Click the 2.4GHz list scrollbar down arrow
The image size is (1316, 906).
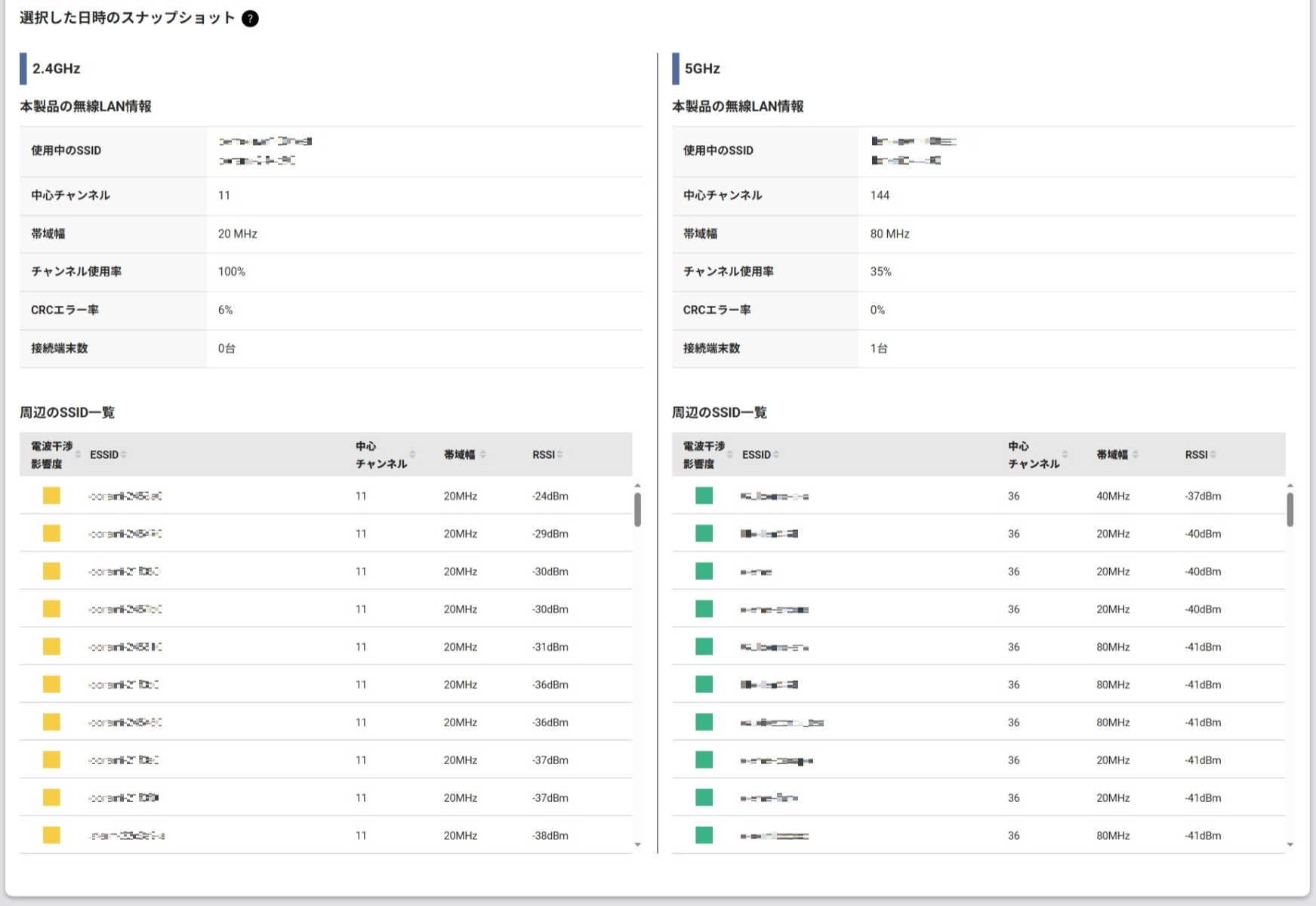click(x=638, y=845)
